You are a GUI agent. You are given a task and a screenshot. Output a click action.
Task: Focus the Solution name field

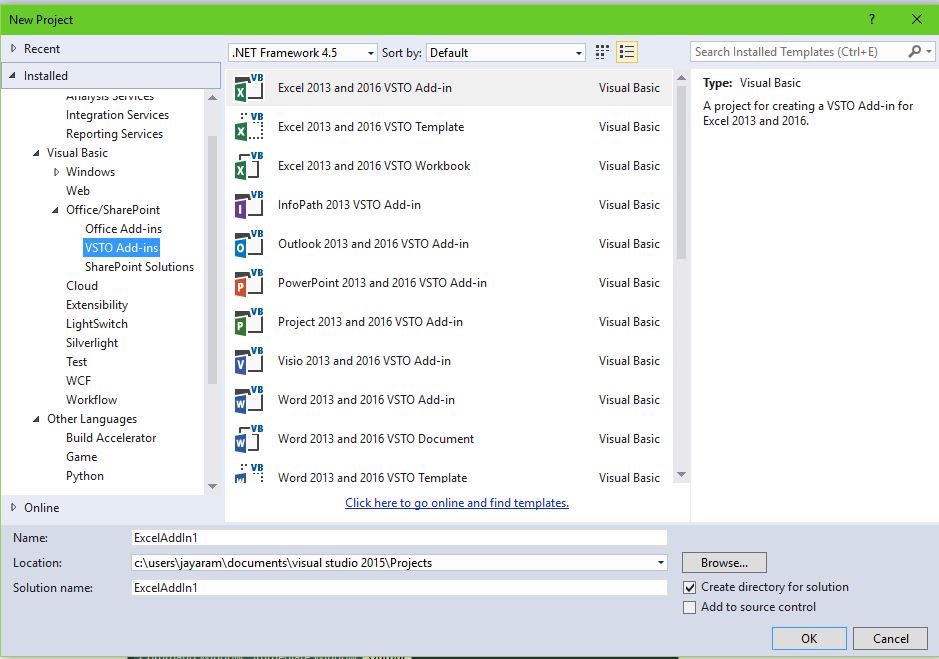click(399, 588)
